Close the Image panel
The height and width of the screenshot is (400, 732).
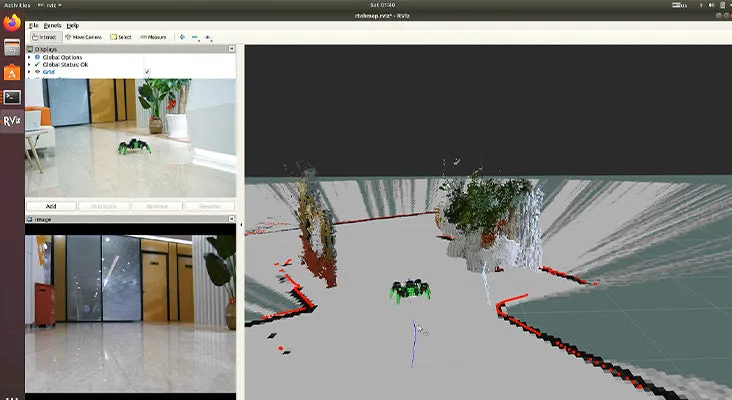(x=232, y=218)
